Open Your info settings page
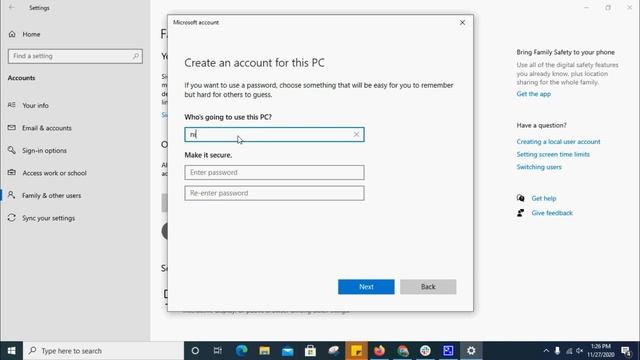 tap(35, 105)
